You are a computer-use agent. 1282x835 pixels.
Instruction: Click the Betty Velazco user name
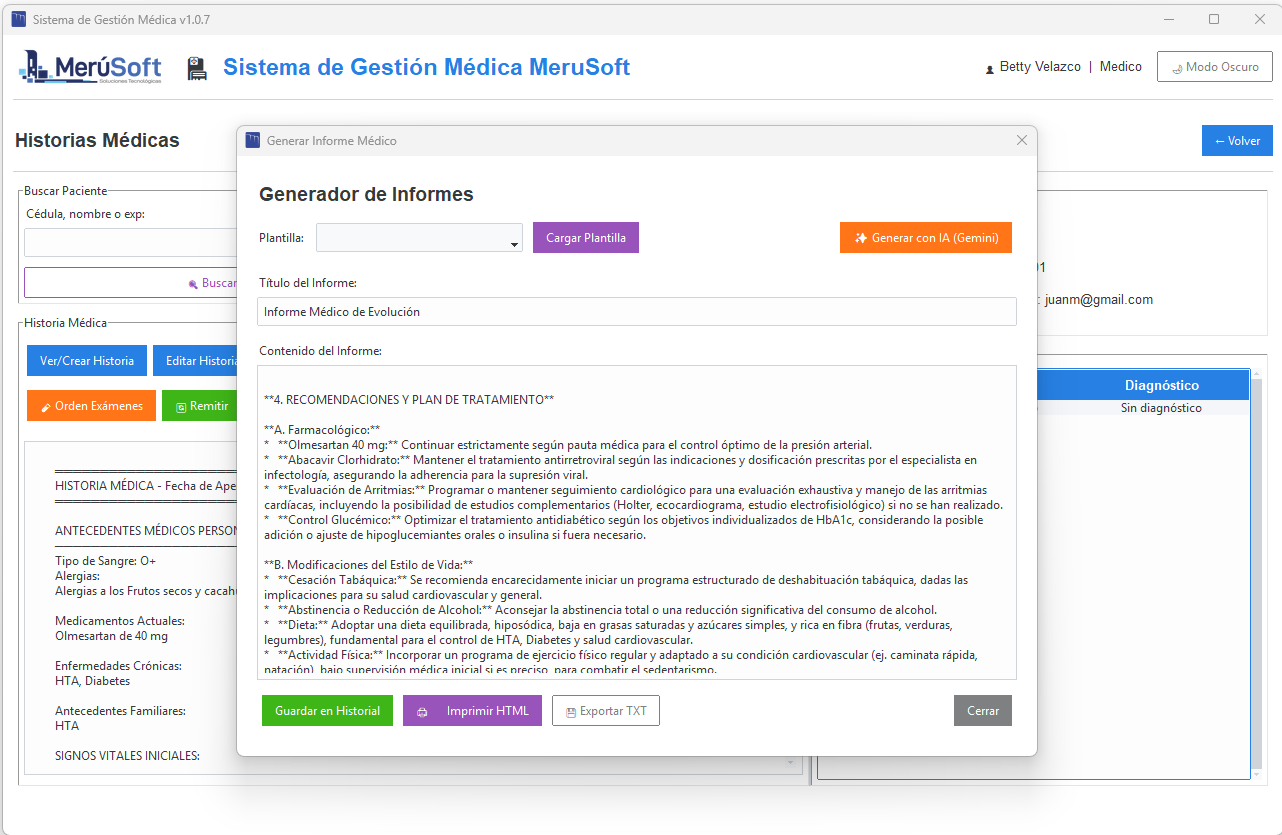pyautogui.click(x=1040, y=67)
